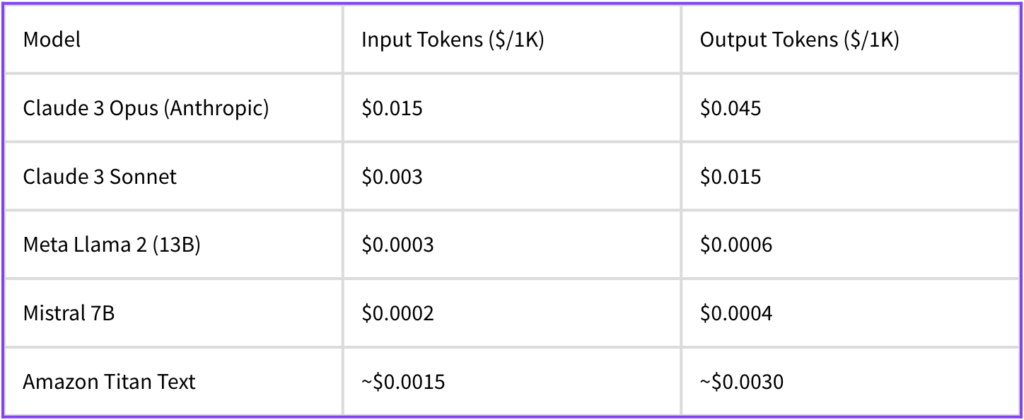
Task: Select the ~$0.0015 input price cell
Action: pos(403,383)
